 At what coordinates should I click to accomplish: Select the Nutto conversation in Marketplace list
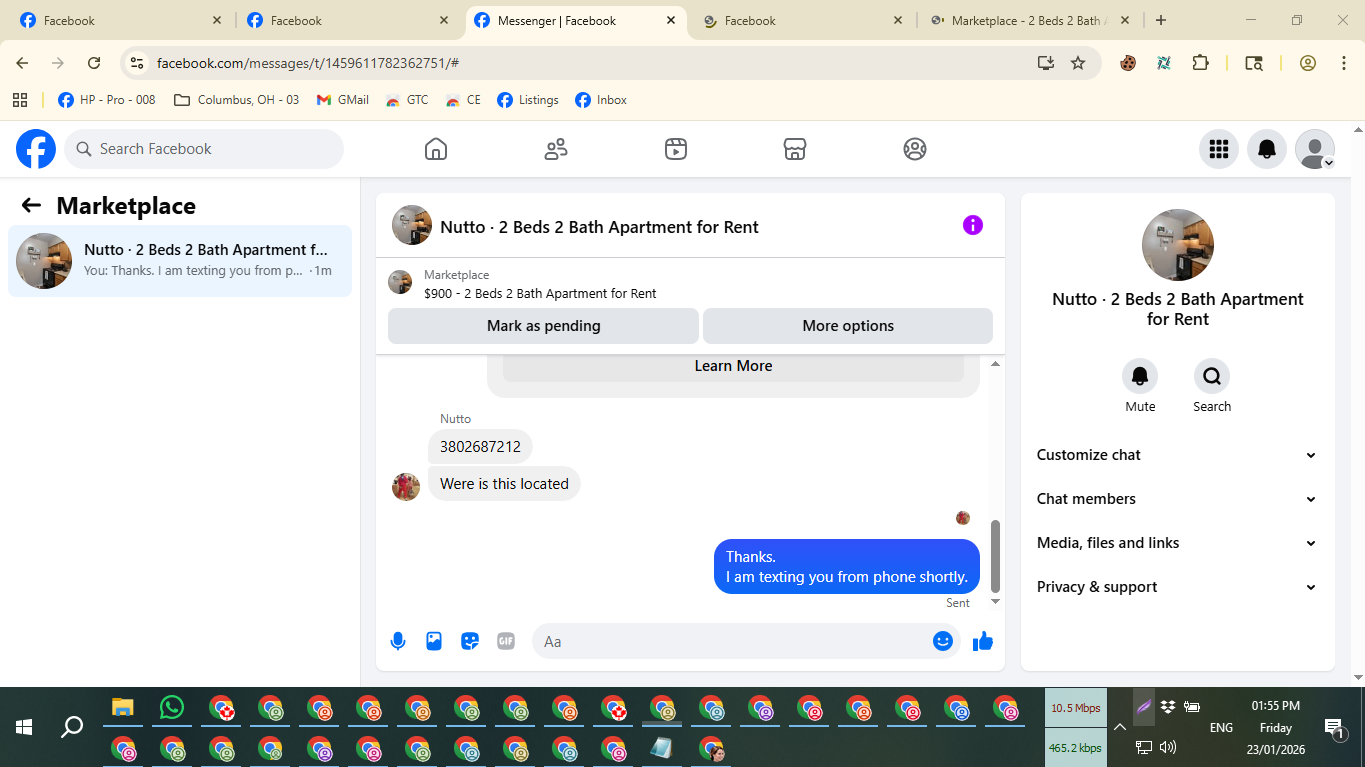pyautogui.click(x=180, y=261)
